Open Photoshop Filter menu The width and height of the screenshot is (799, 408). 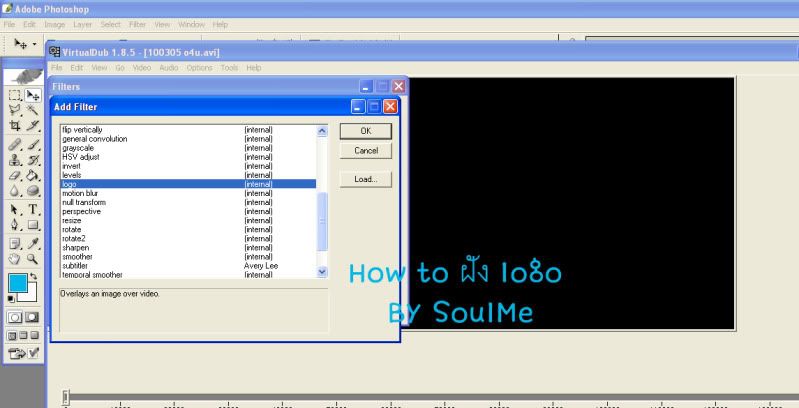137,24
